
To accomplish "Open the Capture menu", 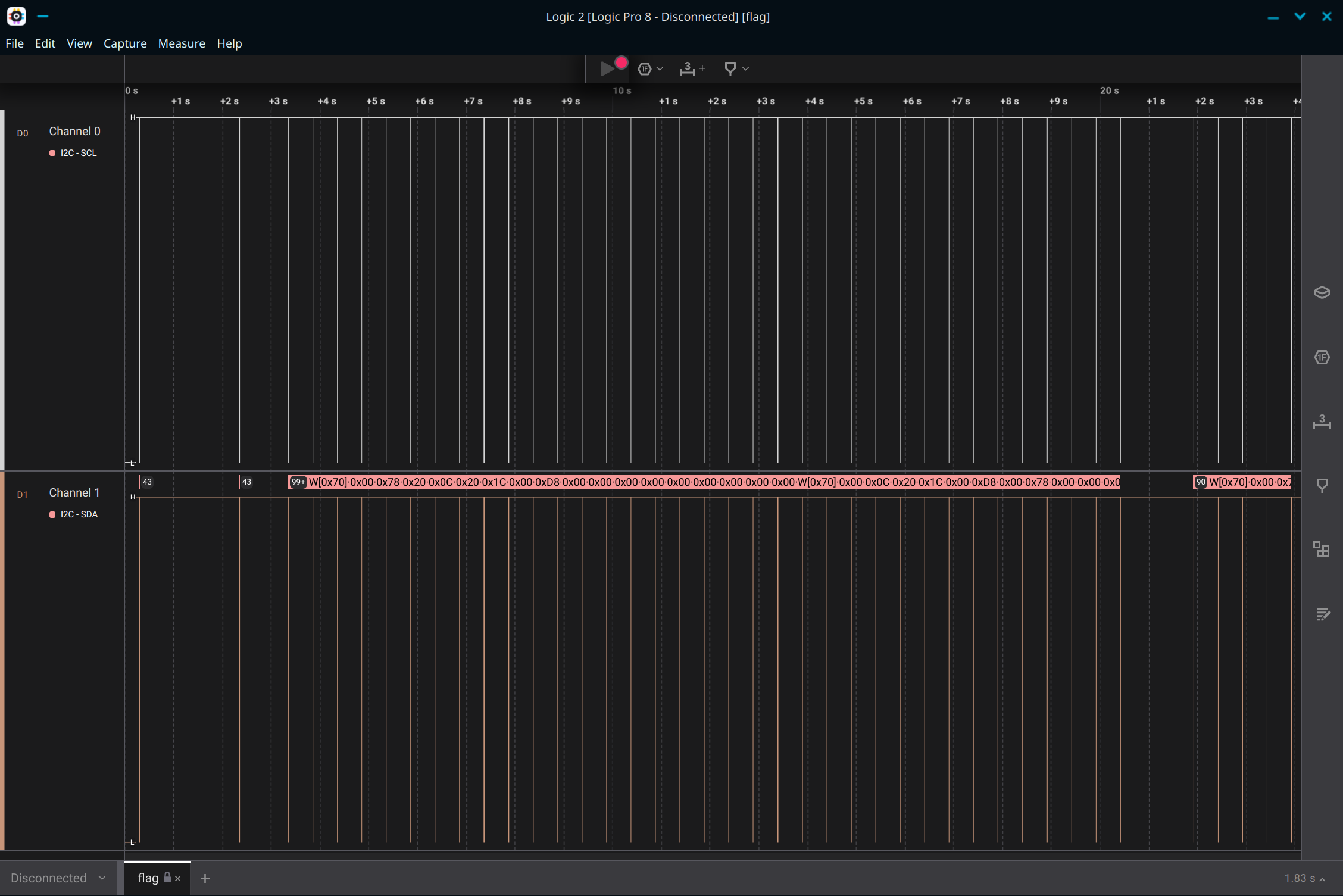I will (125, 43).
